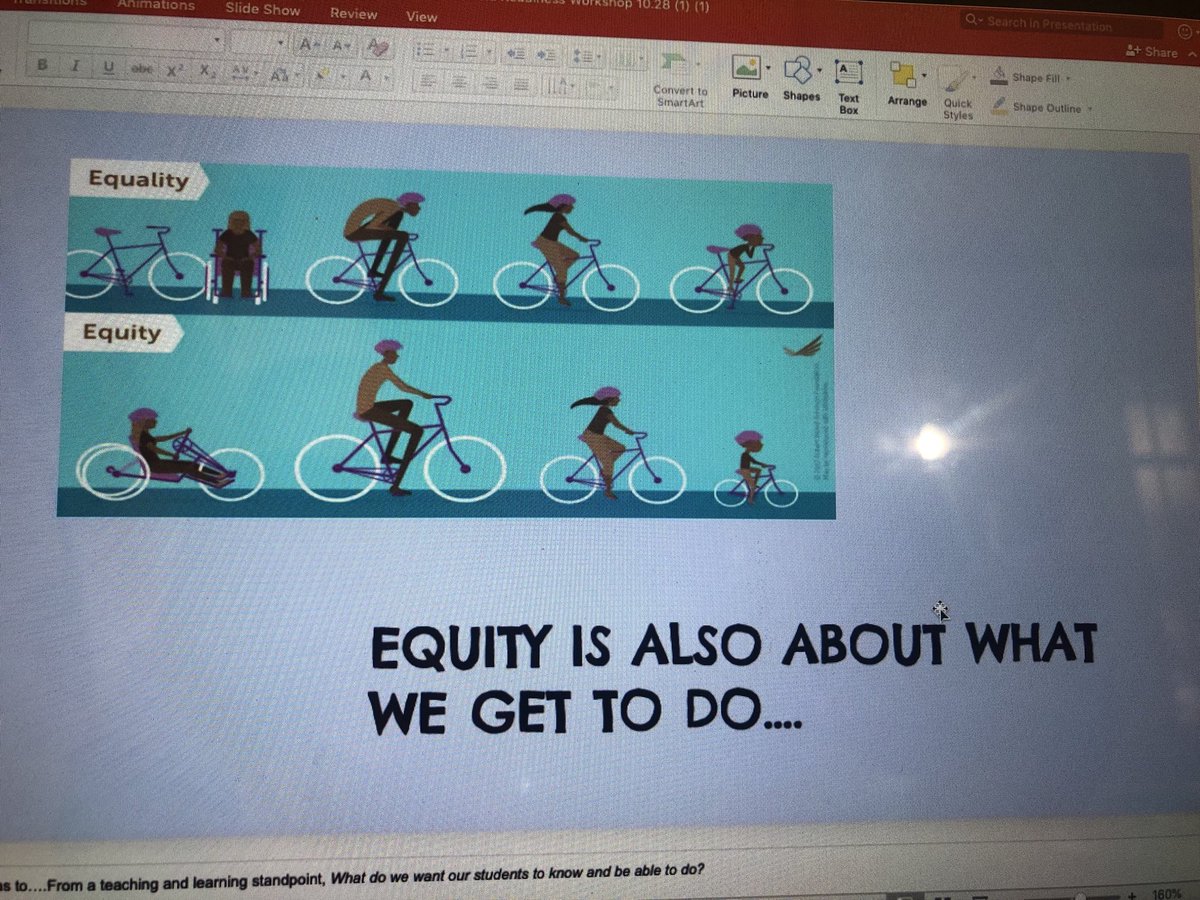The image size is (1200, 900).
Task: Open the character spacing menu
Action: pyautogui.click(x=243, y=73)
